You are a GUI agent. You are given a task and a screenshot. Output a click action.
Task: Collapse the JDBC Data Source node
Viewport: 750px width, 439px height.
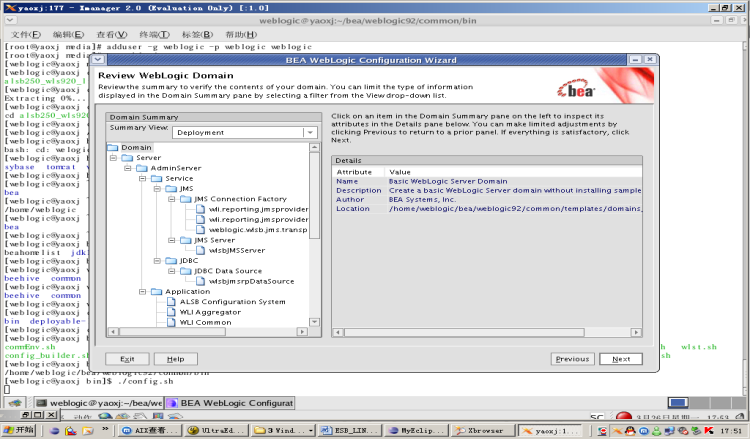click(172, 271)
